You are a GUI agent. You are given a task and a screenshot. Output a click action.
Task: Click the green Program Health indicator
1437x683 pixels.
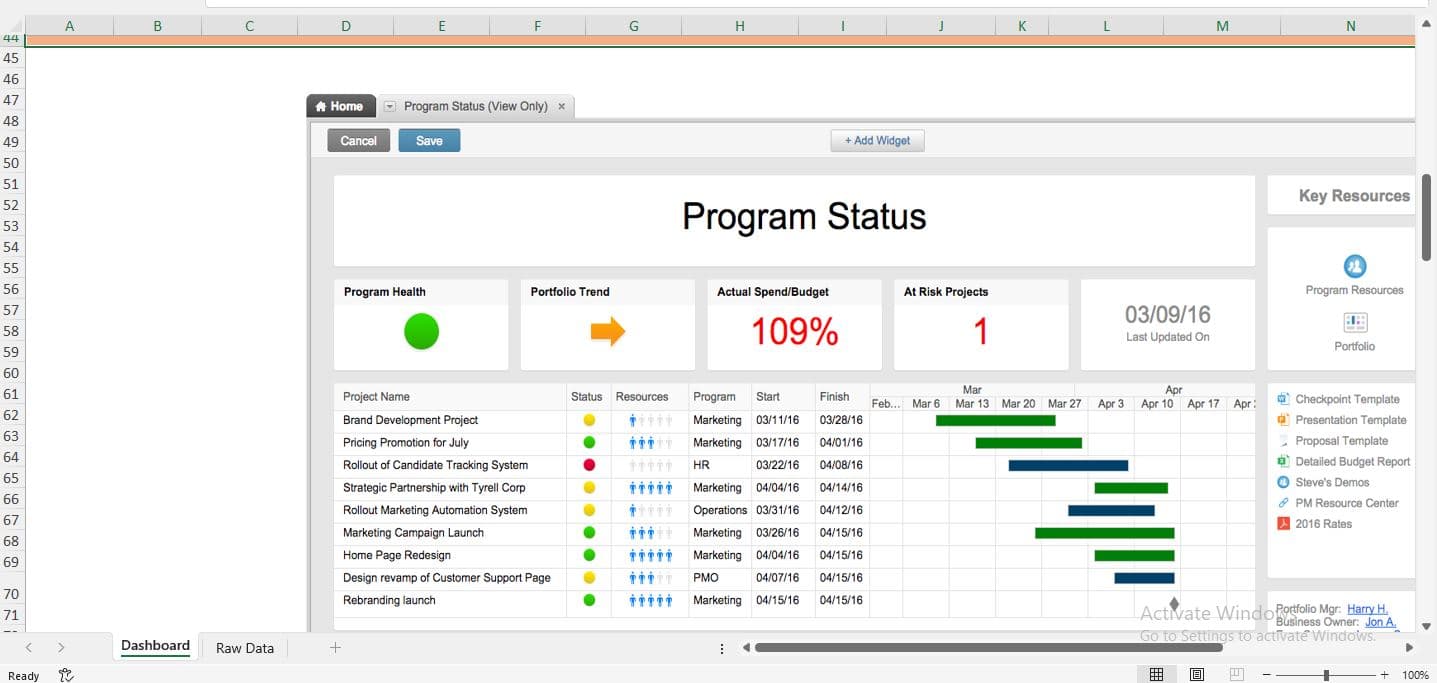click(x=421, y=331)
